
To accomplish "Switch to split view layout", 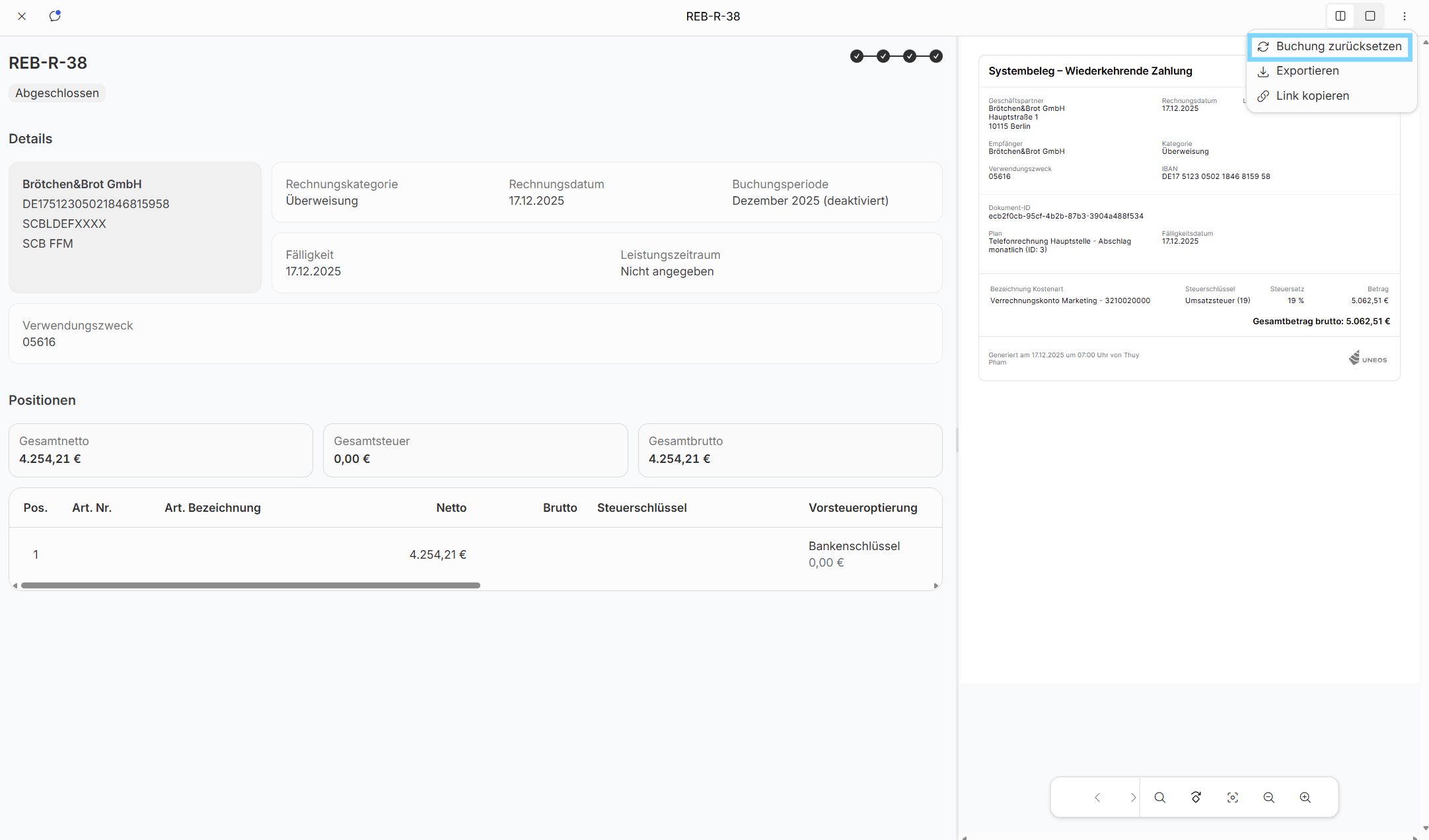I will tap(1340, 16).
